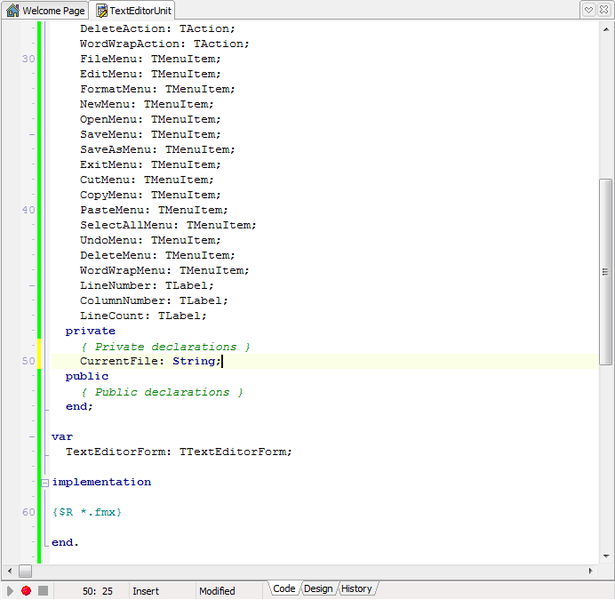The width and height of the screenshot is (615, 600).
Task: Click the Insert mode status panel
Action: 162,591
